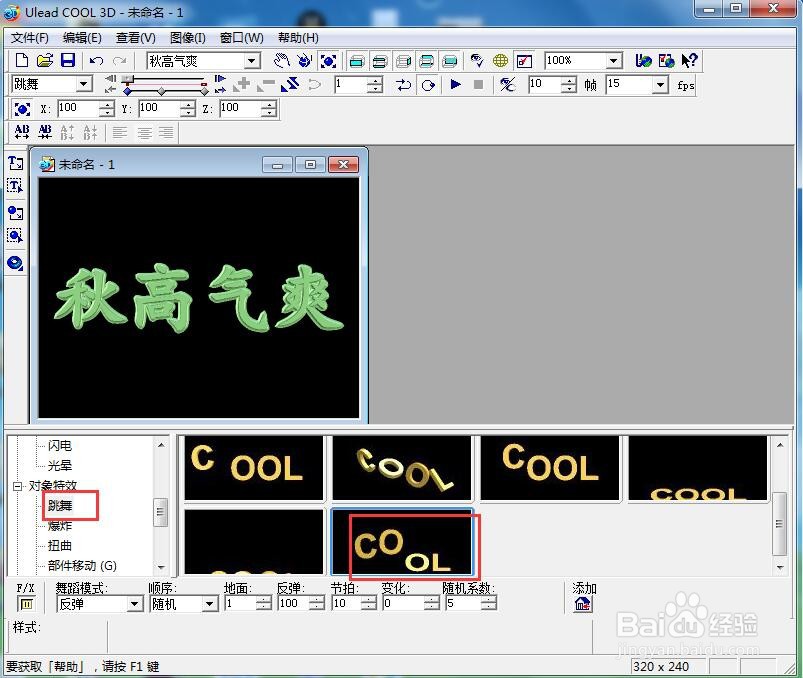Viewport: 803px width, 678px height.
Task: Click the X value input field
Action: click(78, 109)
